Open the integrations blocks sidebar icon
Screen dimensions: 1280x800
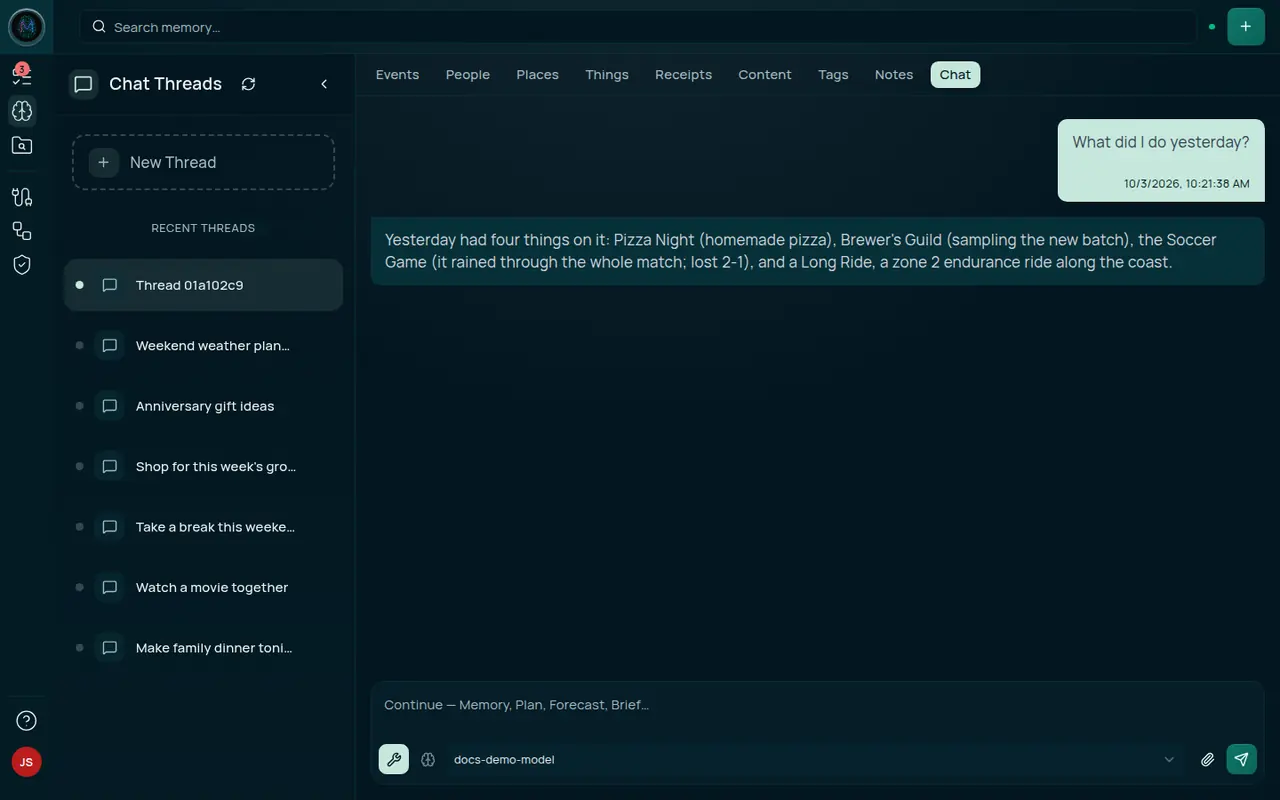click(x=22, y=231)
